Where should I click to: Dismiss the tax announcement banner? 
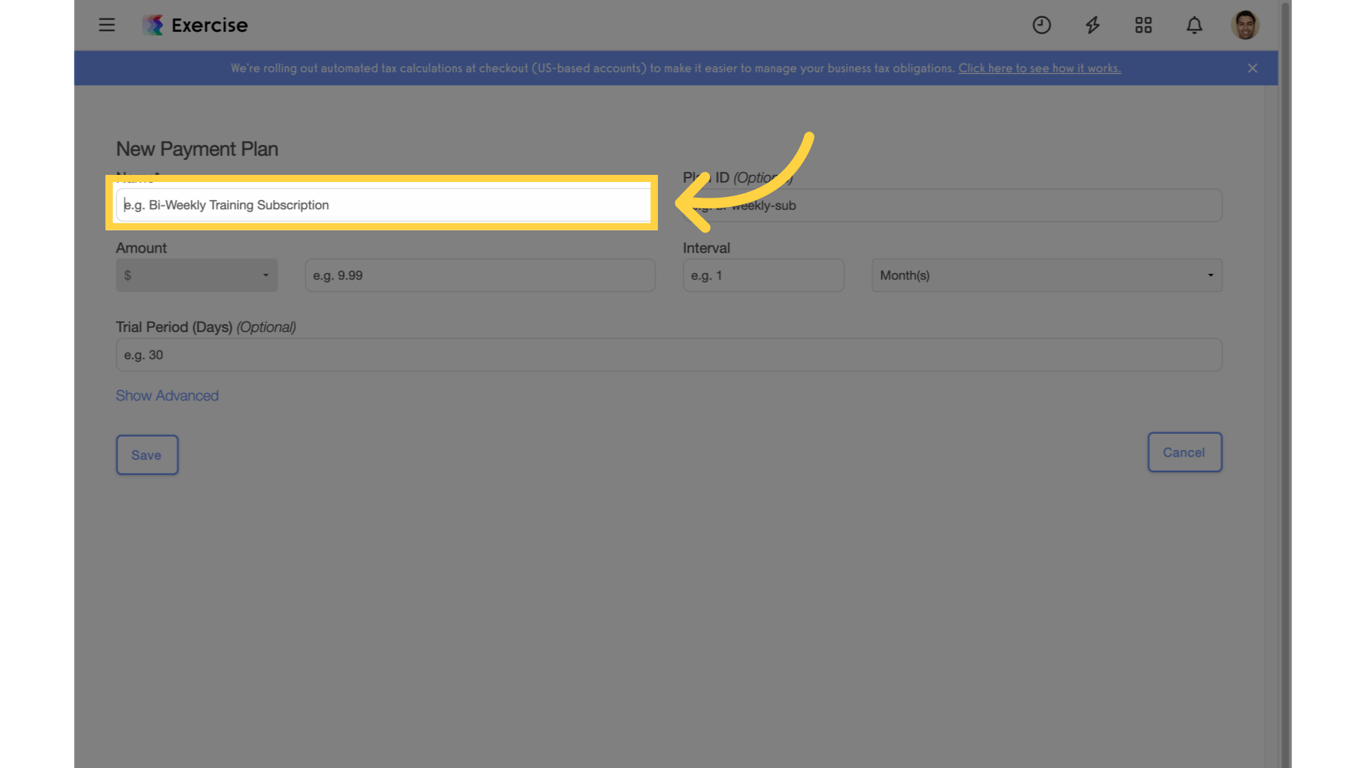[1252, 68]
